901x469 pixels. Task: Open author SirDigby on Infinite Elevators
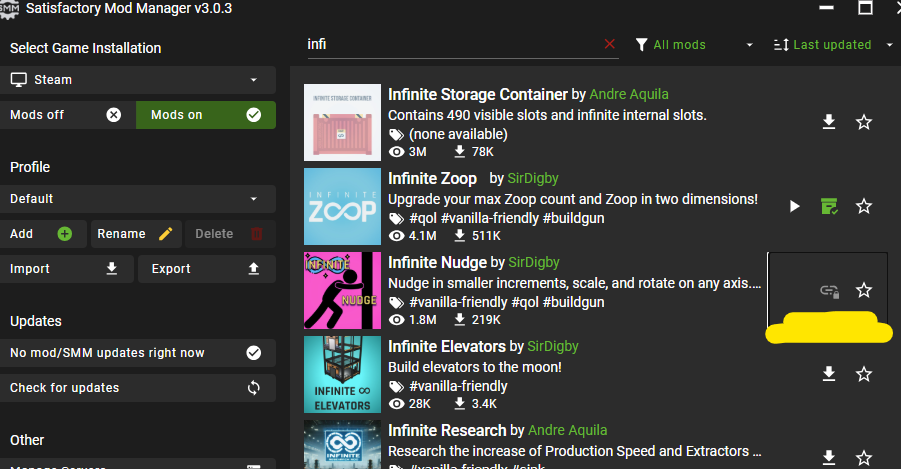pyautogui.click(x=553, y=346)
